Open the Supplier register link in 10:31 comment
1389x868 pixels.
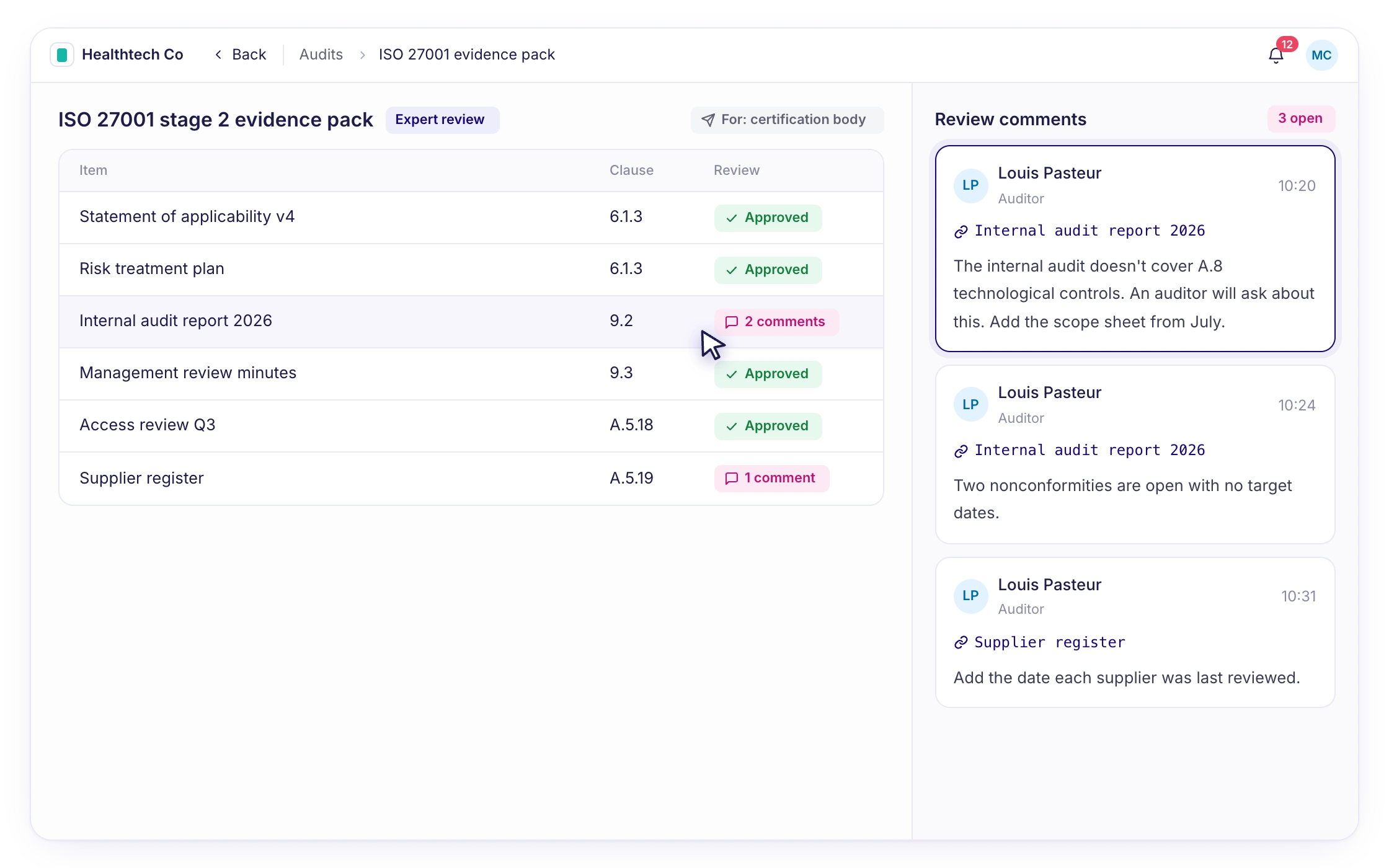[x=1050, y=642]
